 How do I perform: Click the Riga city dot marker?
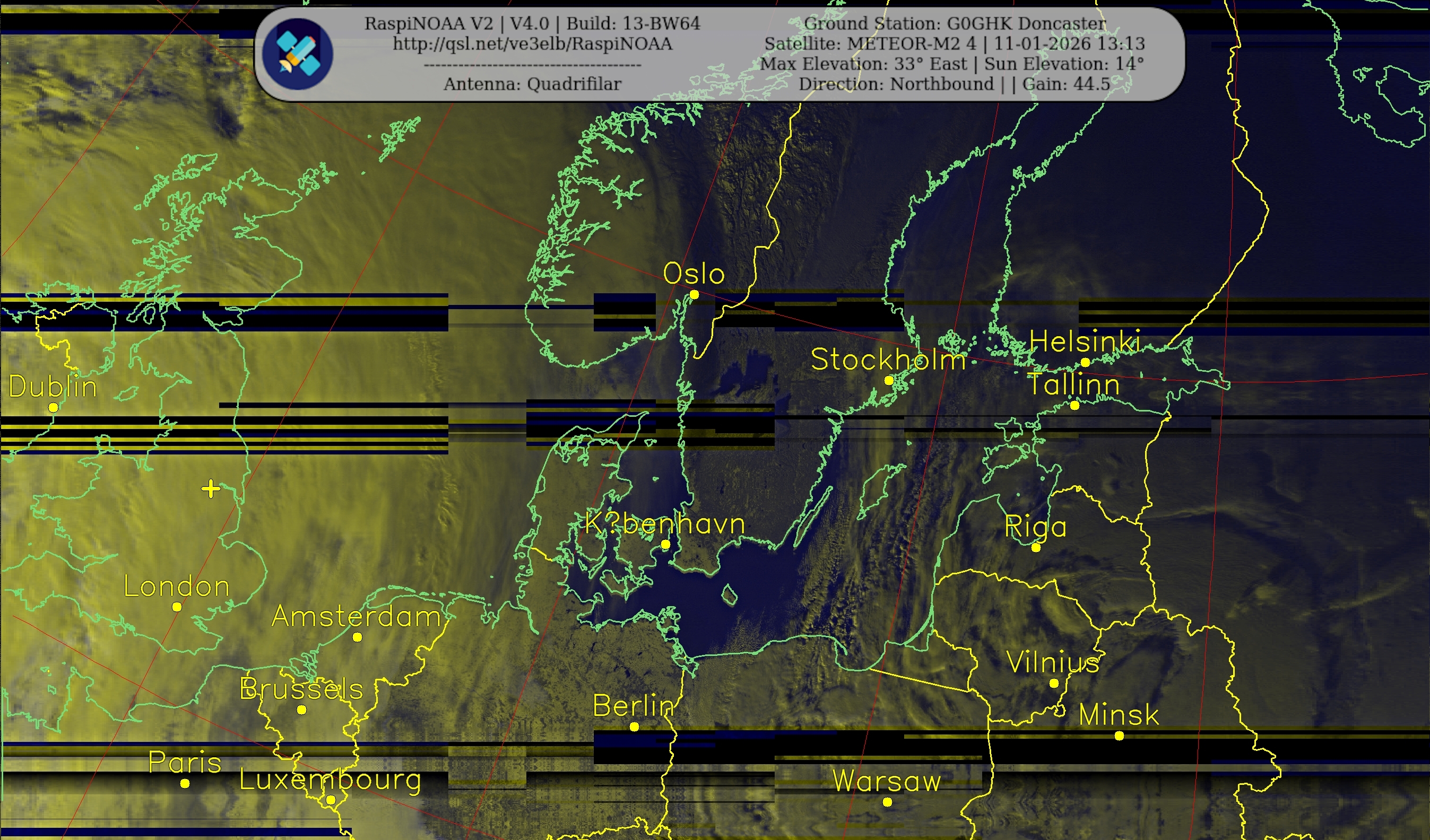(x=1036, y=547)
